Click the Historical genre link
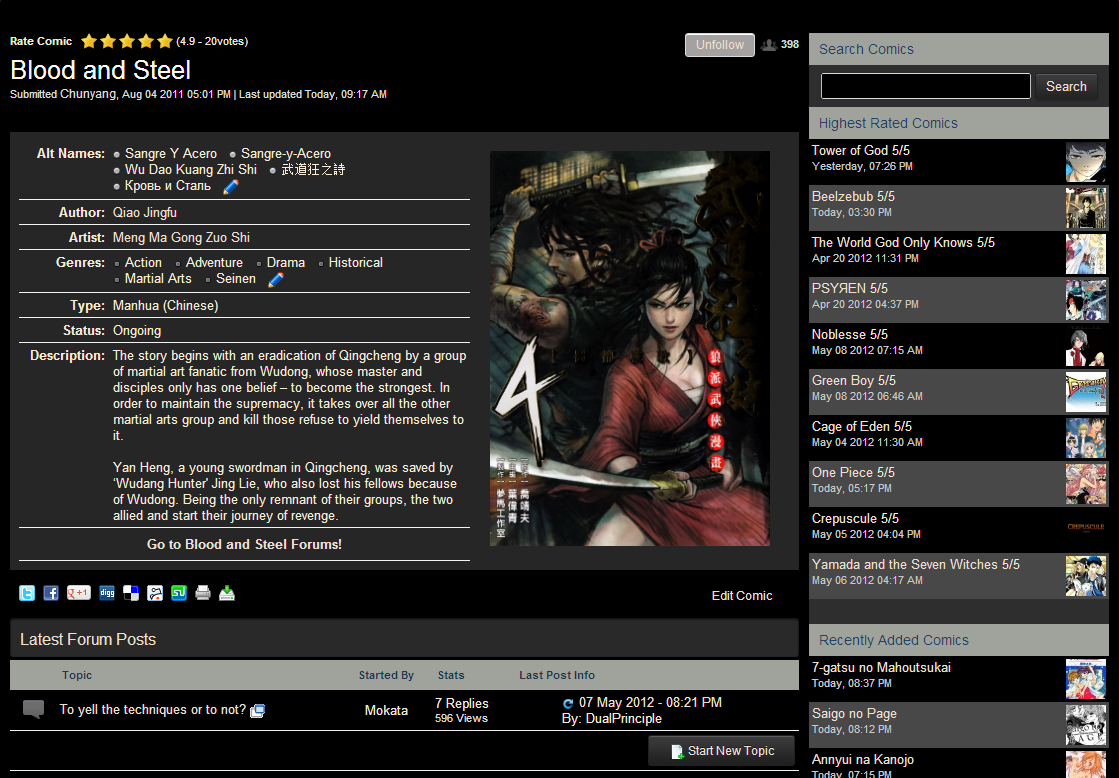Viewport: 1119px width, 778px height. coord(355,263)
